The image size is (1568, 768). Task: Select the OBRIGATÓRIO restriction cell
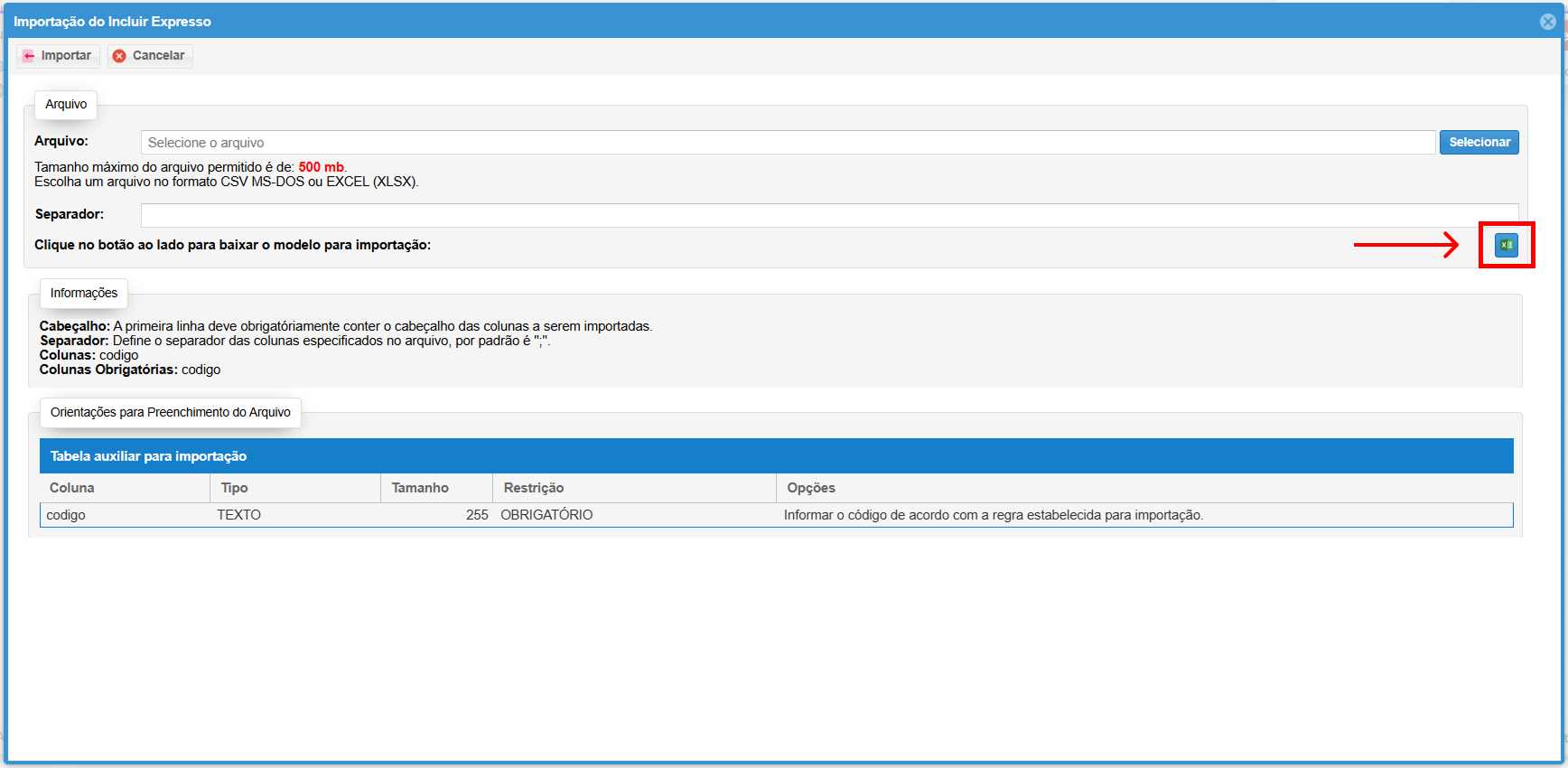point(546,515)
